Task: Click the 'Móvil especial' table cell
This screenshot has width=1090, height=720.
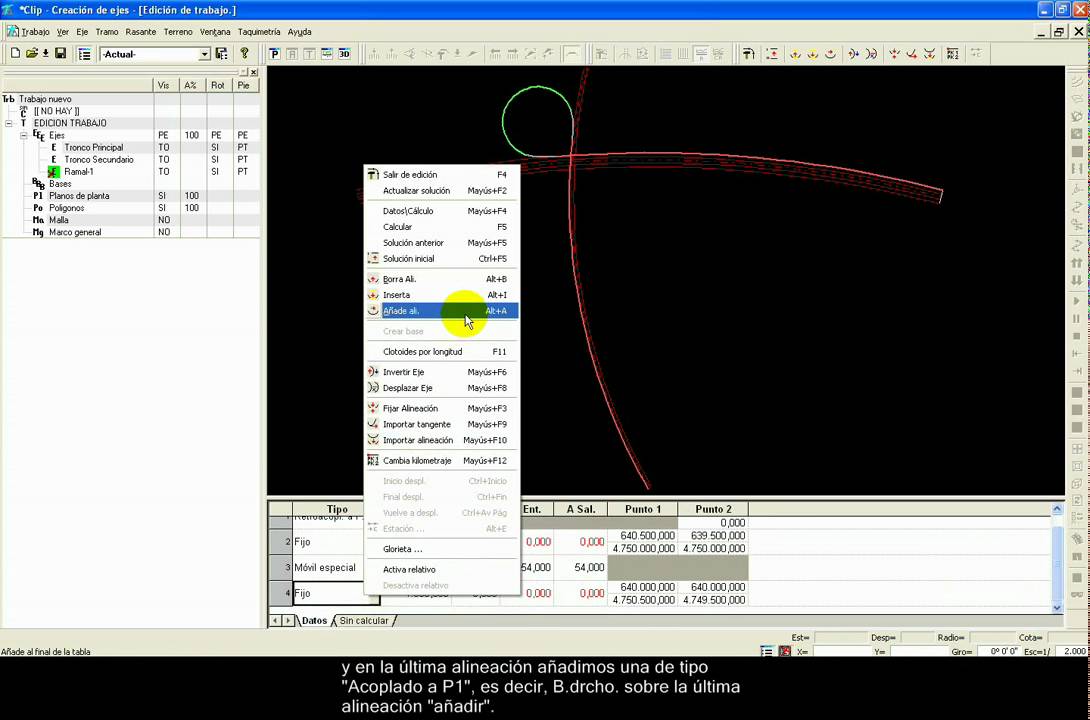Action: [x=328, y=568]
